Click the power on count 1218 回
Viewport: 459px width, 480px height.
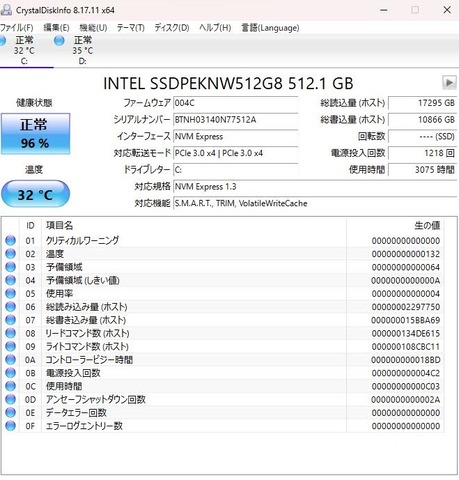[422, 153]
